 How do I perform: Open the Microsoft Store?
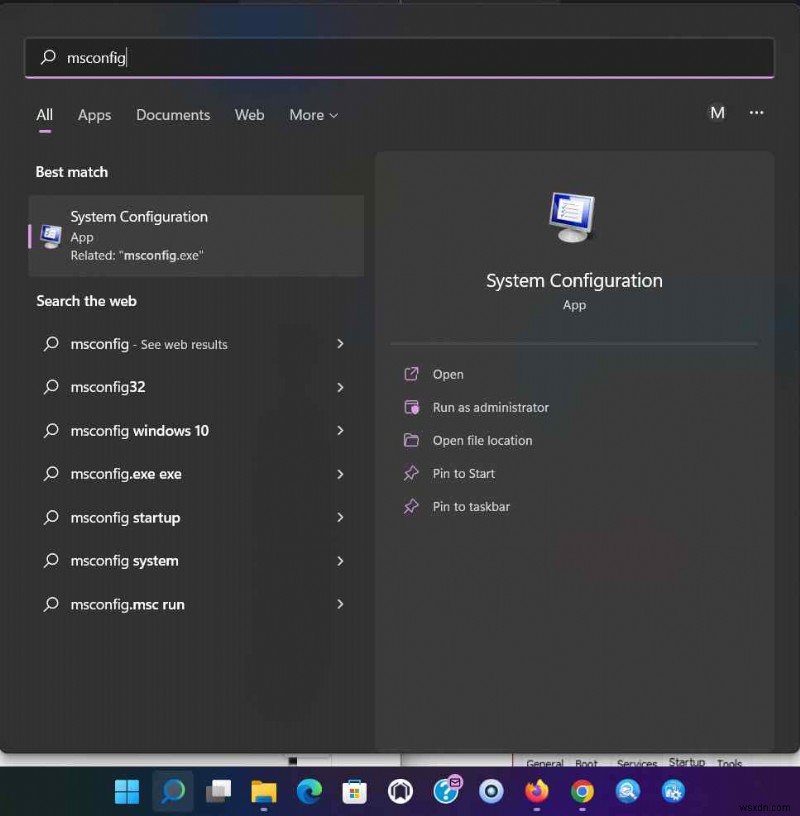pyautogui.click(x=355, y=791)
